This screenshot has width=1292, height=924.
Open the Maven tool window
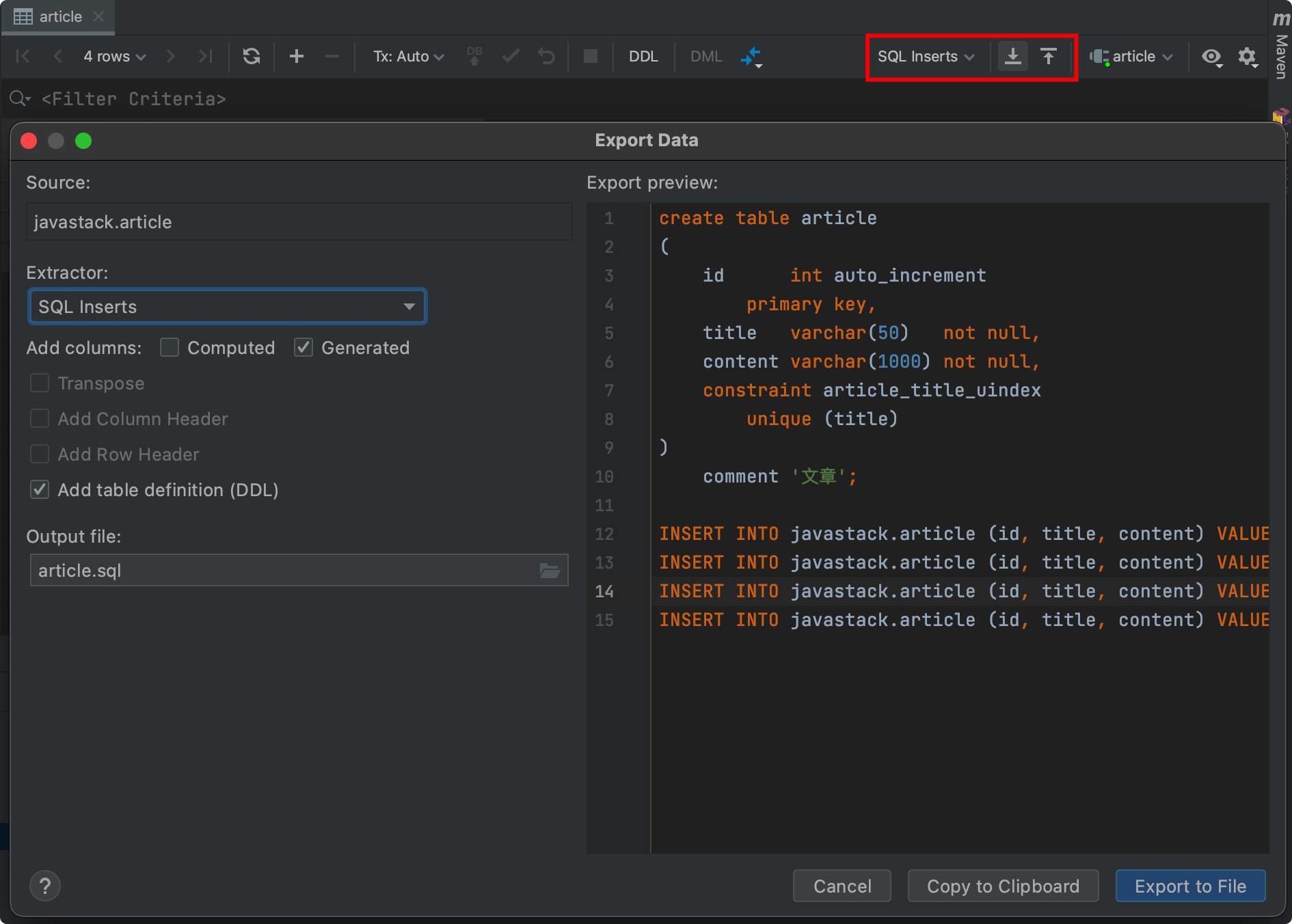(x=1281, y=45)
